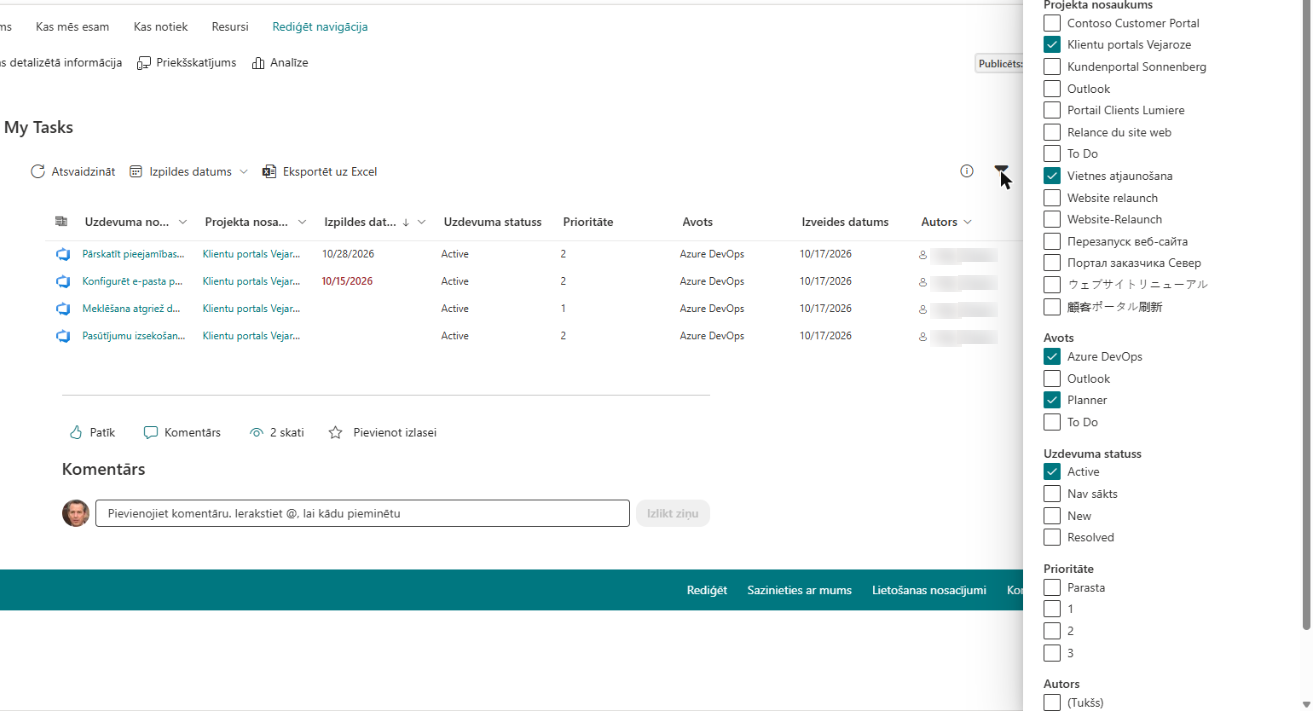
Task: Click Rediģēt navigāciju link
Action: (320, 27)
